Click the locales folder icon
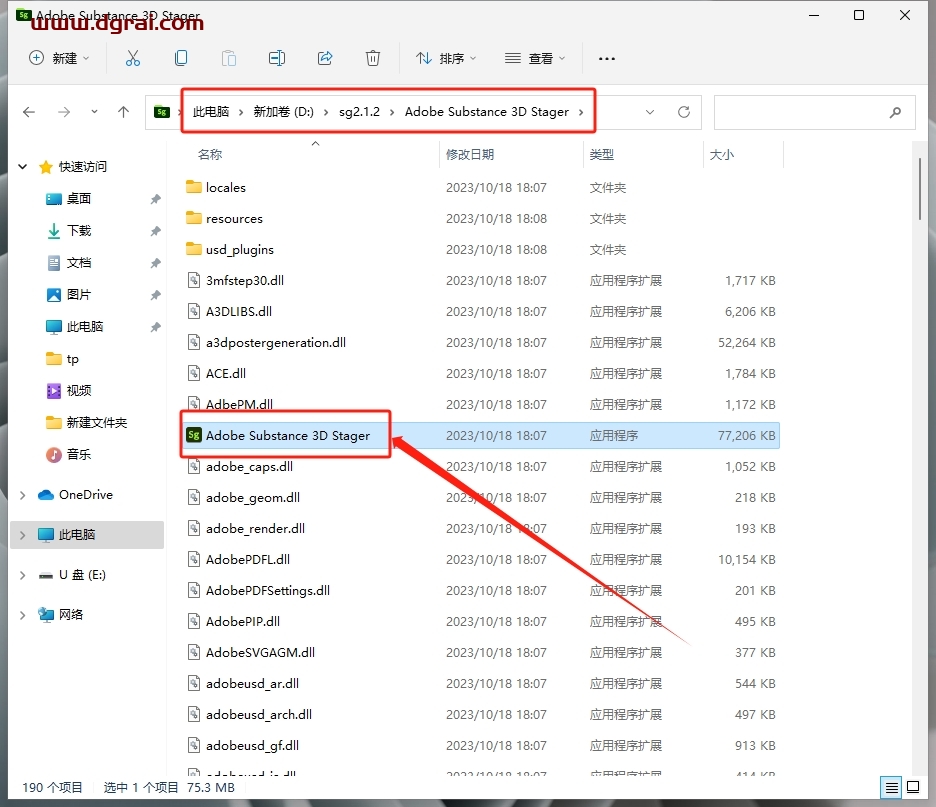The width and height of the screenshot is (936, 807). coord(193,187)
